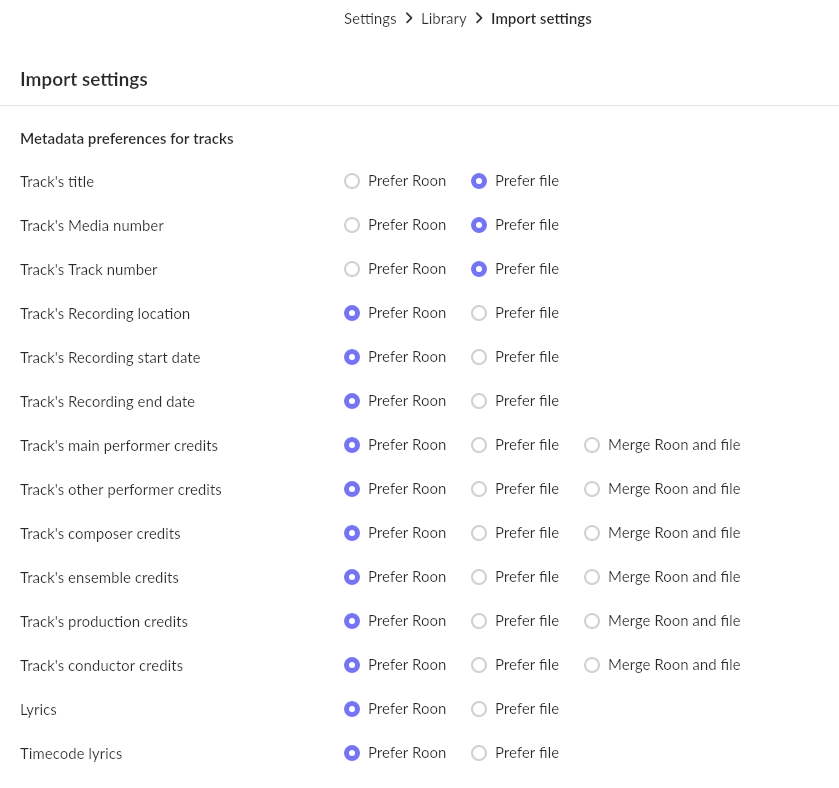This screenshot has width=839, height=788.
Task: Go to Library breadcrumb
Action: [443, 19]
